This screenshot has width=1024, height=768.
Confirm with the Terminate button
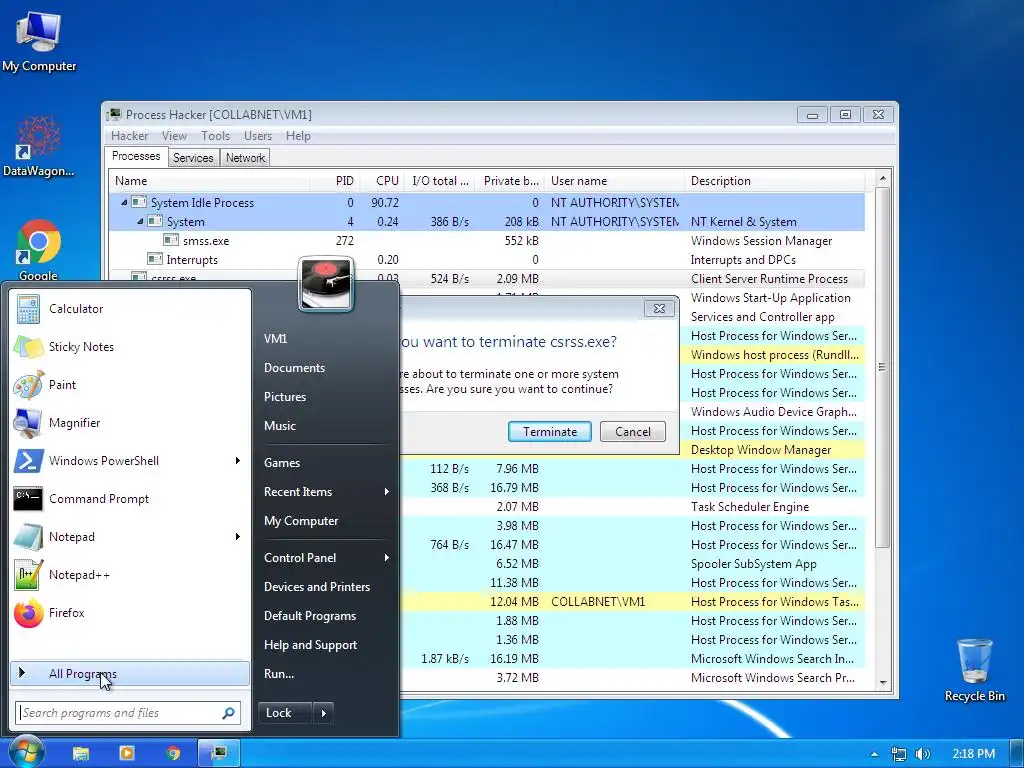[550, 432]
